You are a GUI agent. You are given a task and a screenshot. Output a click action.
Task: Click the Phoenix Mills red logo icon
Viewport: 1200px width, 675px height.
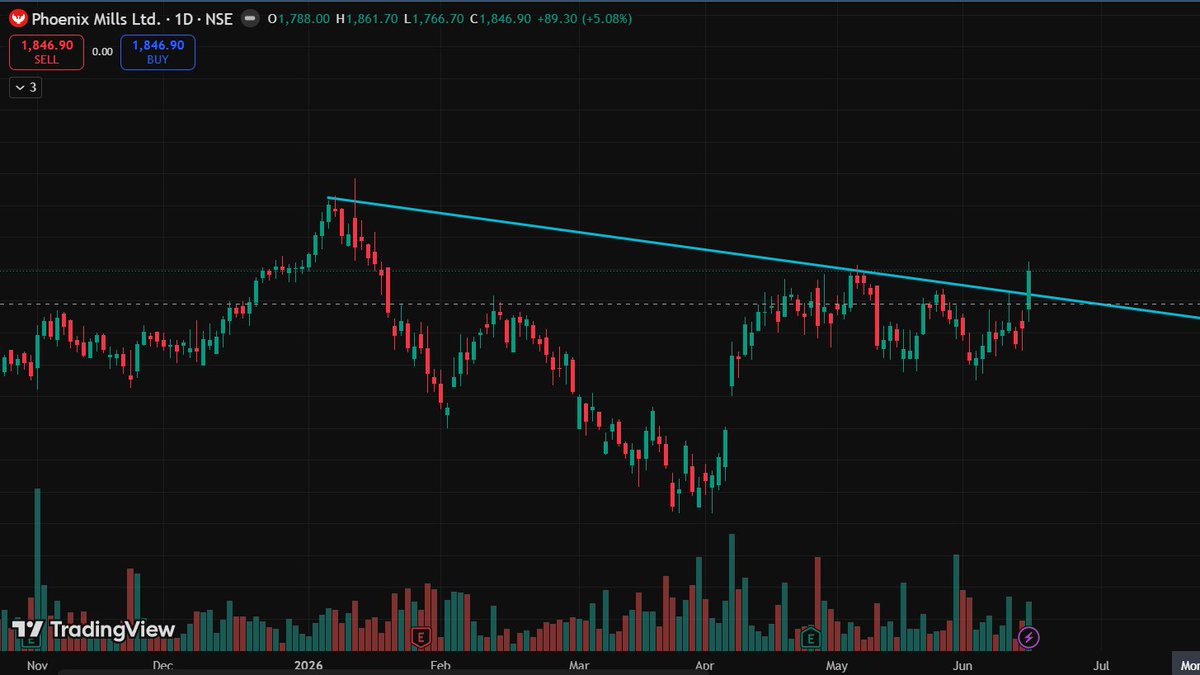tap(18, 18)
